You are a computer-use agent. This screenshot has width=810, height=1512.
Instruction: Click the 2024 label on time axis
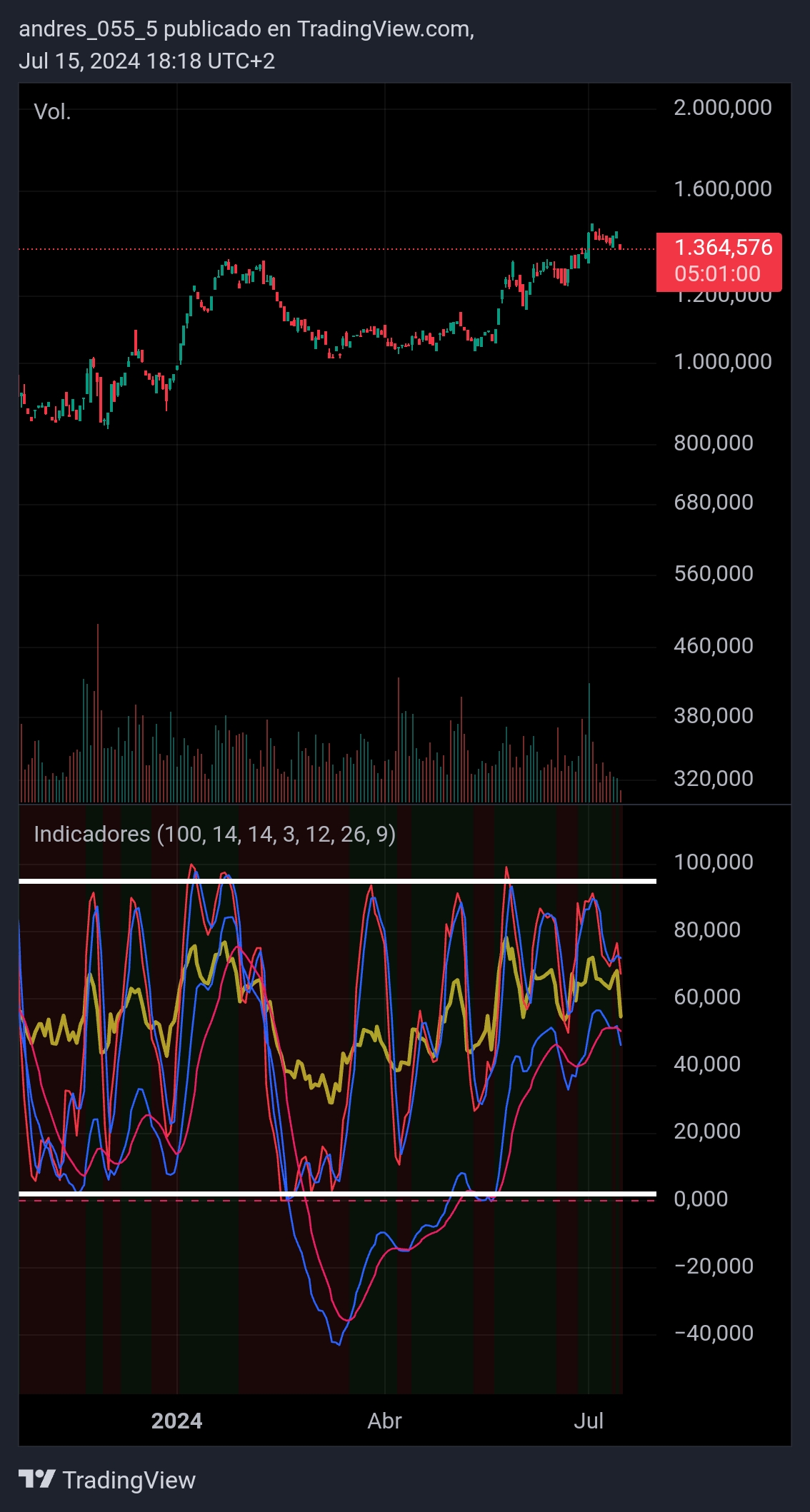coord(176,1421)
